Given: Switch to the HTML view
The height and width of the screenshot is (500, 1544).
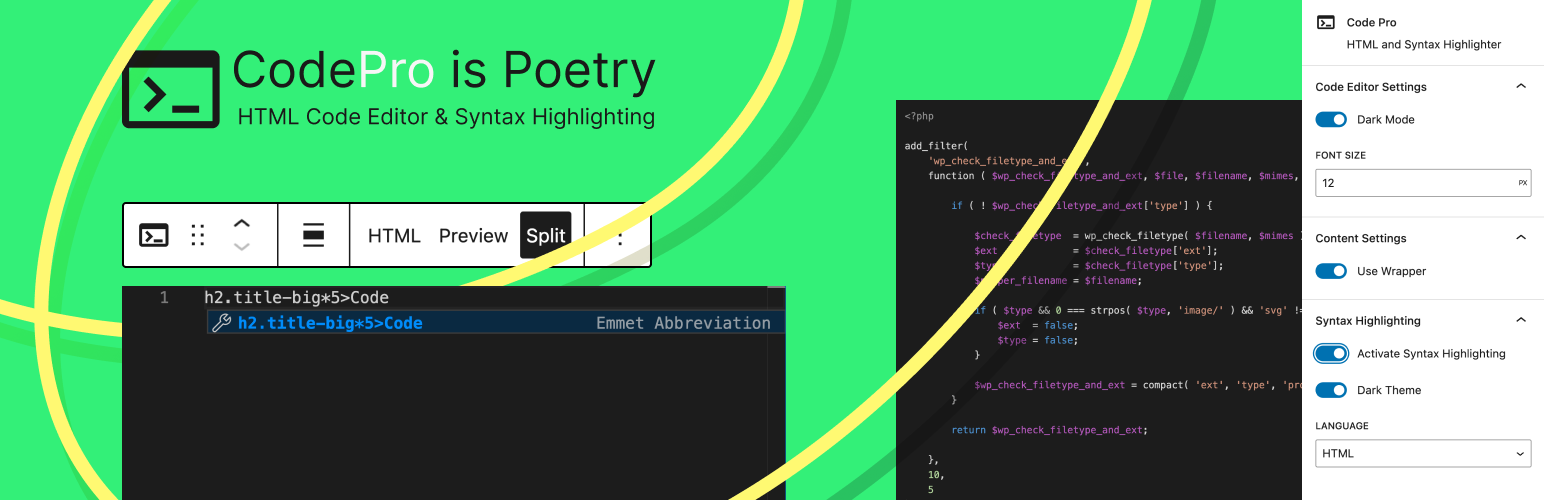Looking at the screenshot, I should 394,236.
